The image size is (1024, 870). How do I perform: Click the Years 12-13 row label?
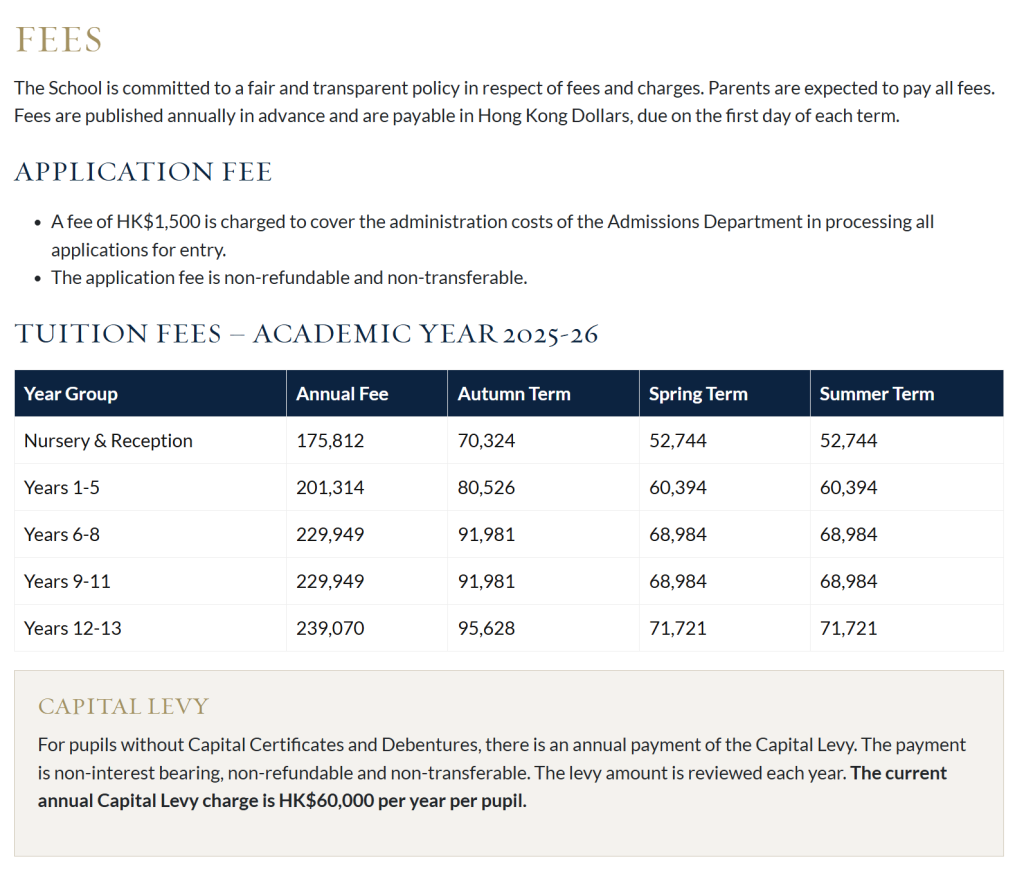pos(73,629)
